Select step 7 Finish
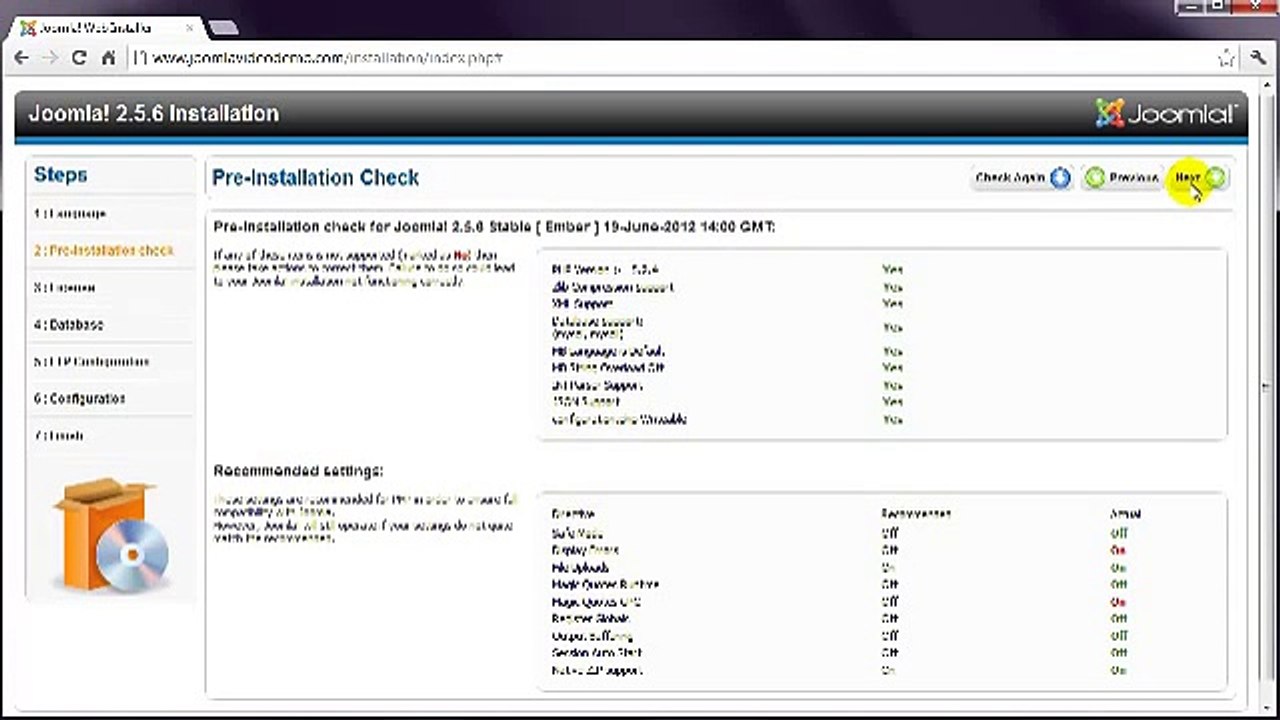Viewport: 1280px width, 720px height. (59, 436)
